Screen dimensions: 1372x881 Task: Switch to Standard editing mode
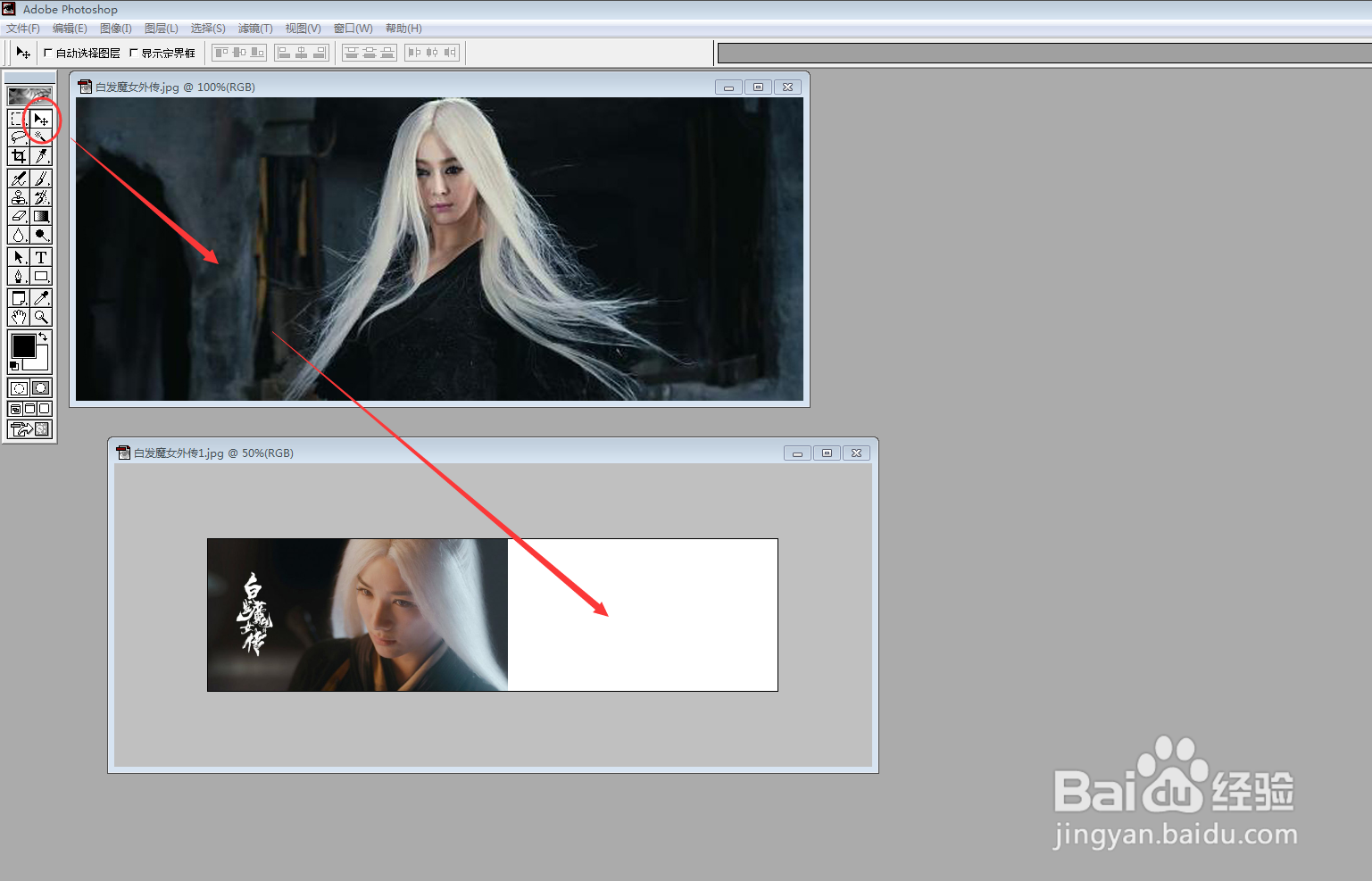tap(18, 388)
